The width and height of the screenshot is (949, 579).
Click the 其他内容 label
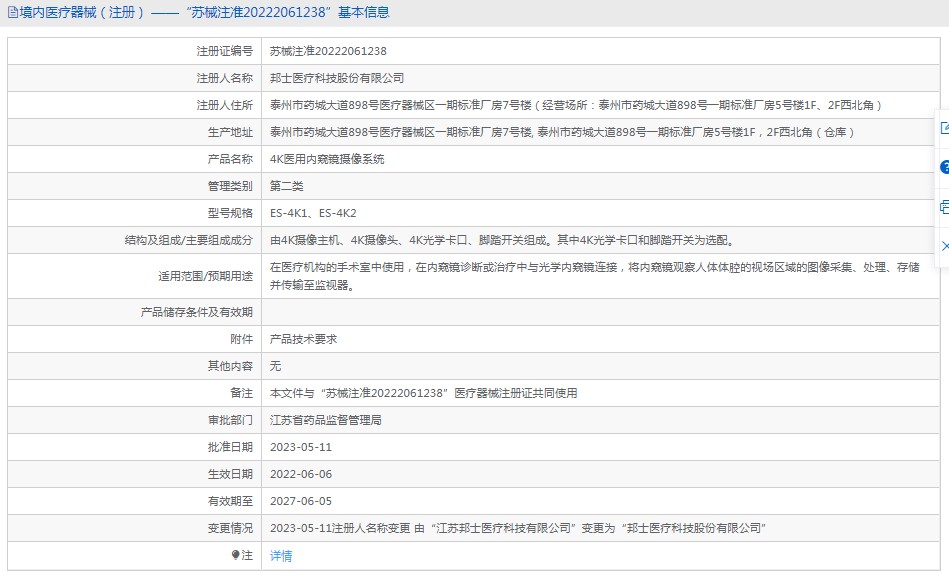(230, 366)
